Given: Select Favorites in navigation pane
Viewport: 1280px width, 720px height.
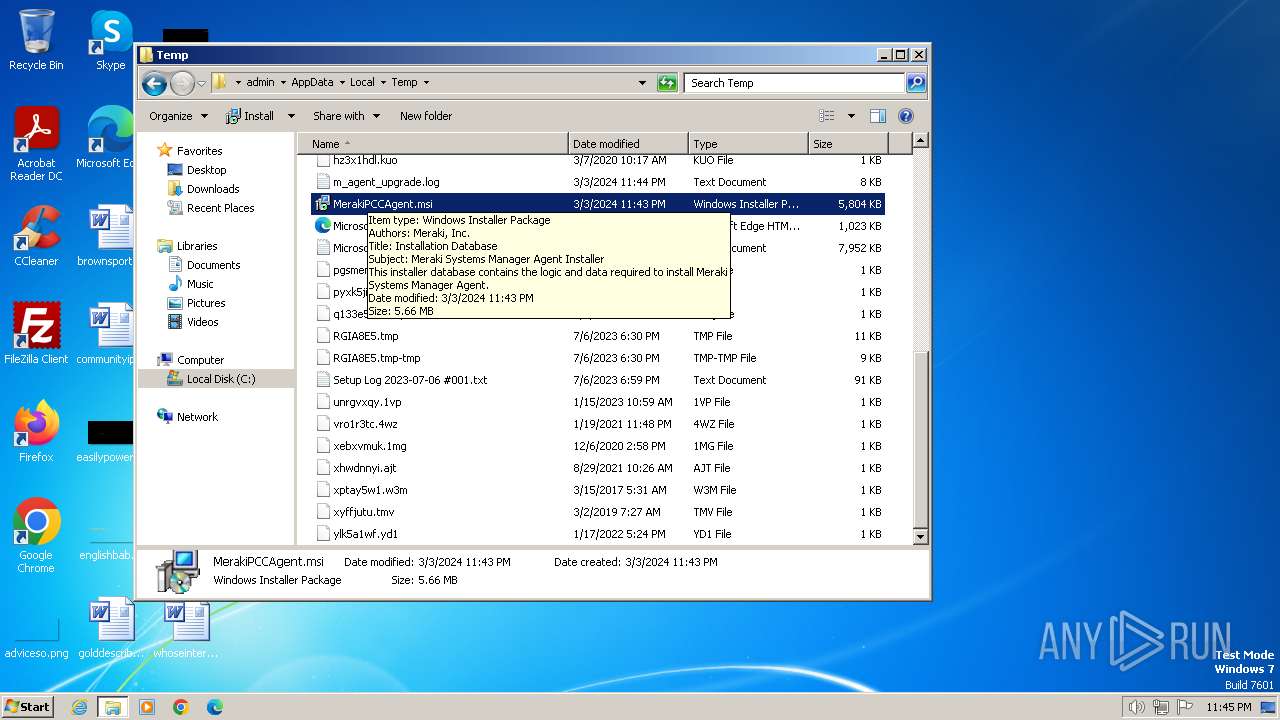Looking at the screenshot, I should click(199, 151).
